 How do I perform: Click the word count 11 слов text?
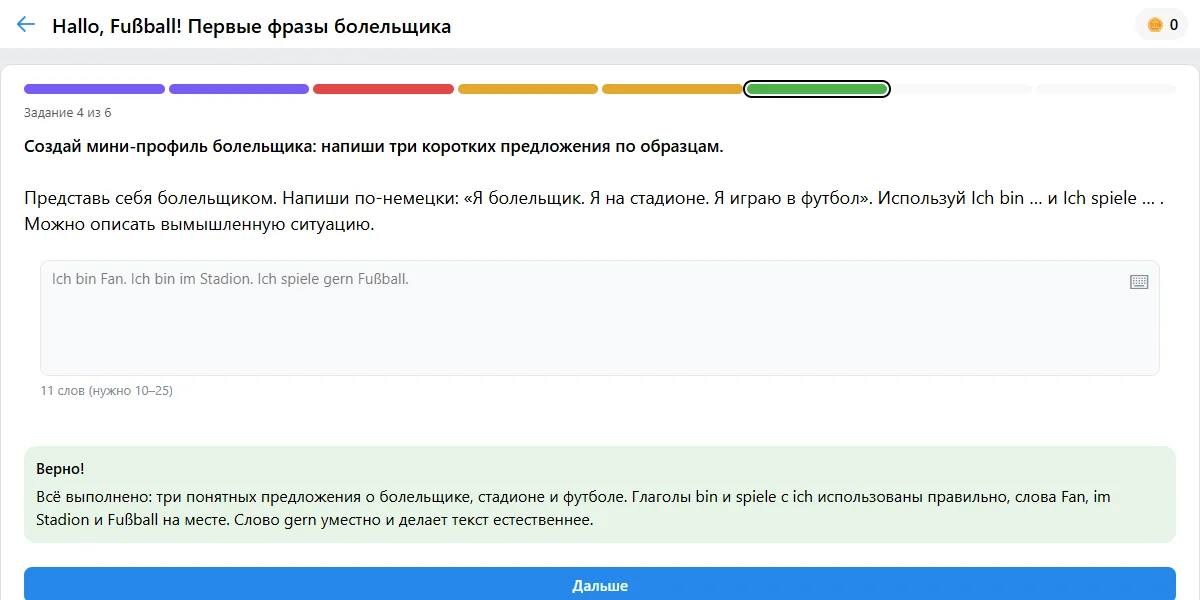coord(106,390)
